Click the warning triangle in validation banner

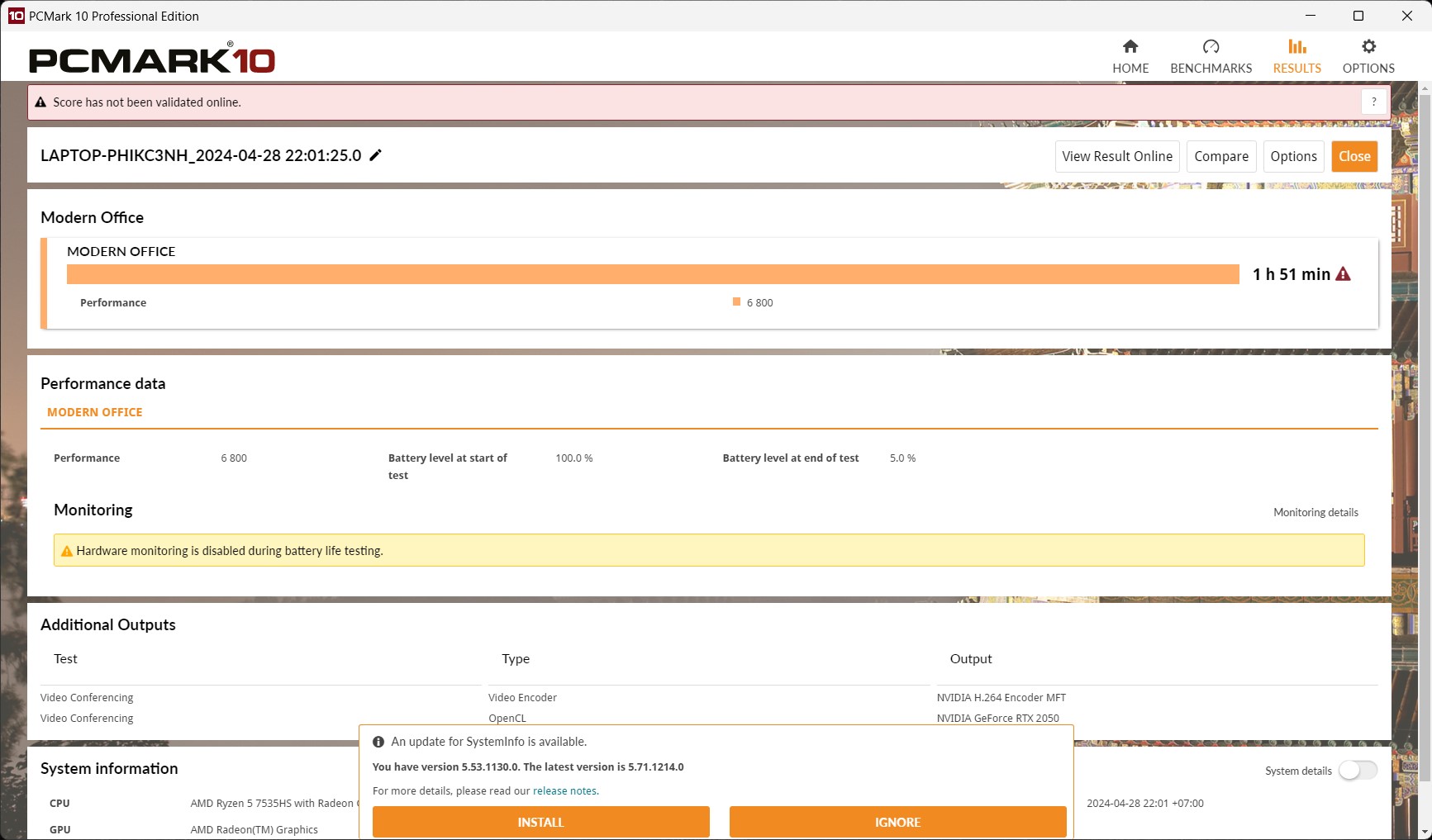click(x=40, y=102)
